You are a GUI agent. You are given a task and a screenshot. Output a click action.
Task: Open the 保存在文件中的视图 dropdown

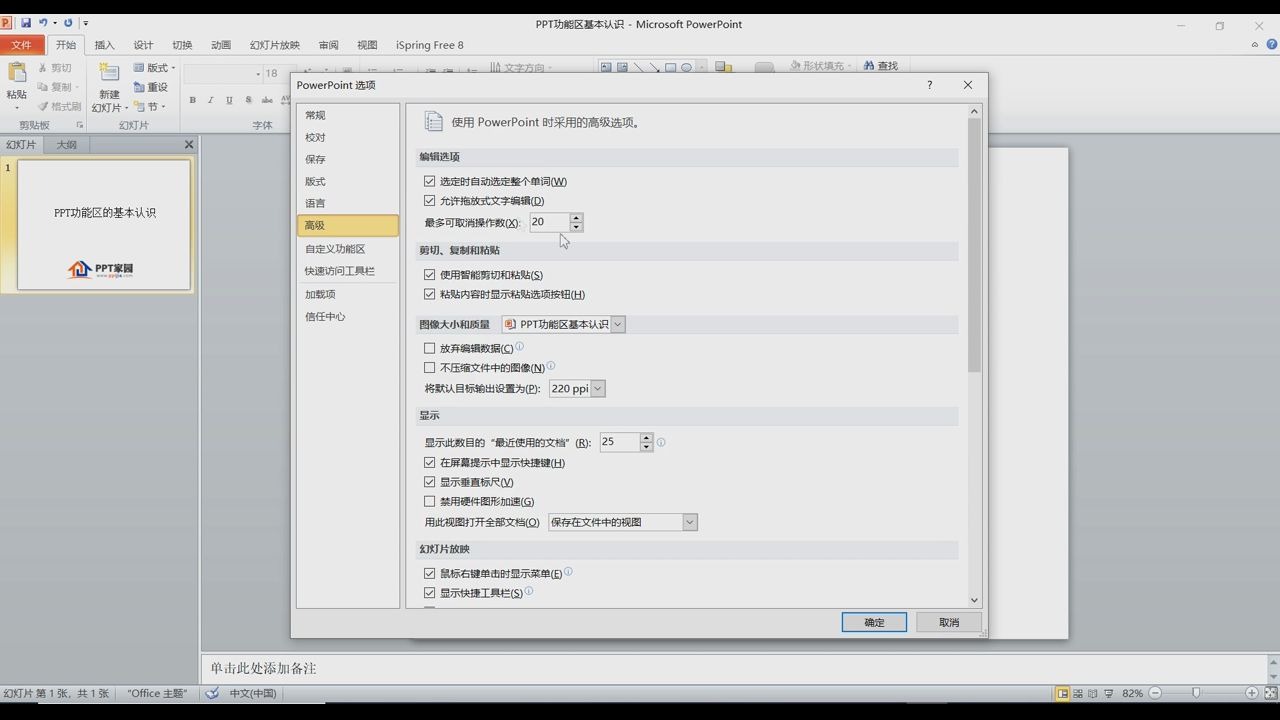(x=688, y=521)
